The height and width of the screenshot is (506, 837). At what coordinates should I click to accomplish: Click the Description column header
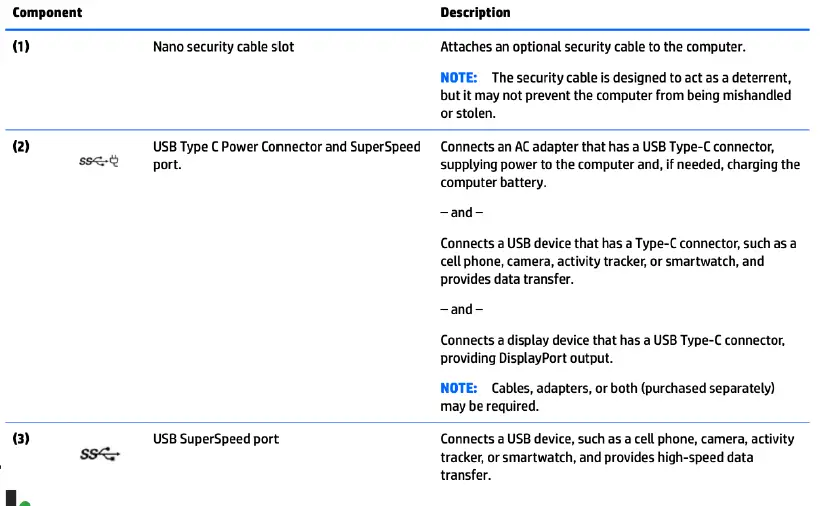point(475,13)
